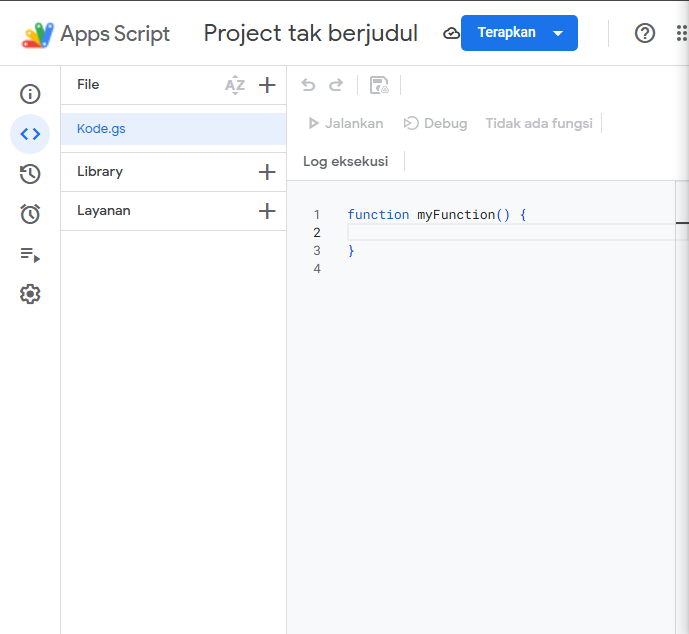Open the Log eksekusi panel
The height and width of the screenshot is (634, 689).
[345, 161]
